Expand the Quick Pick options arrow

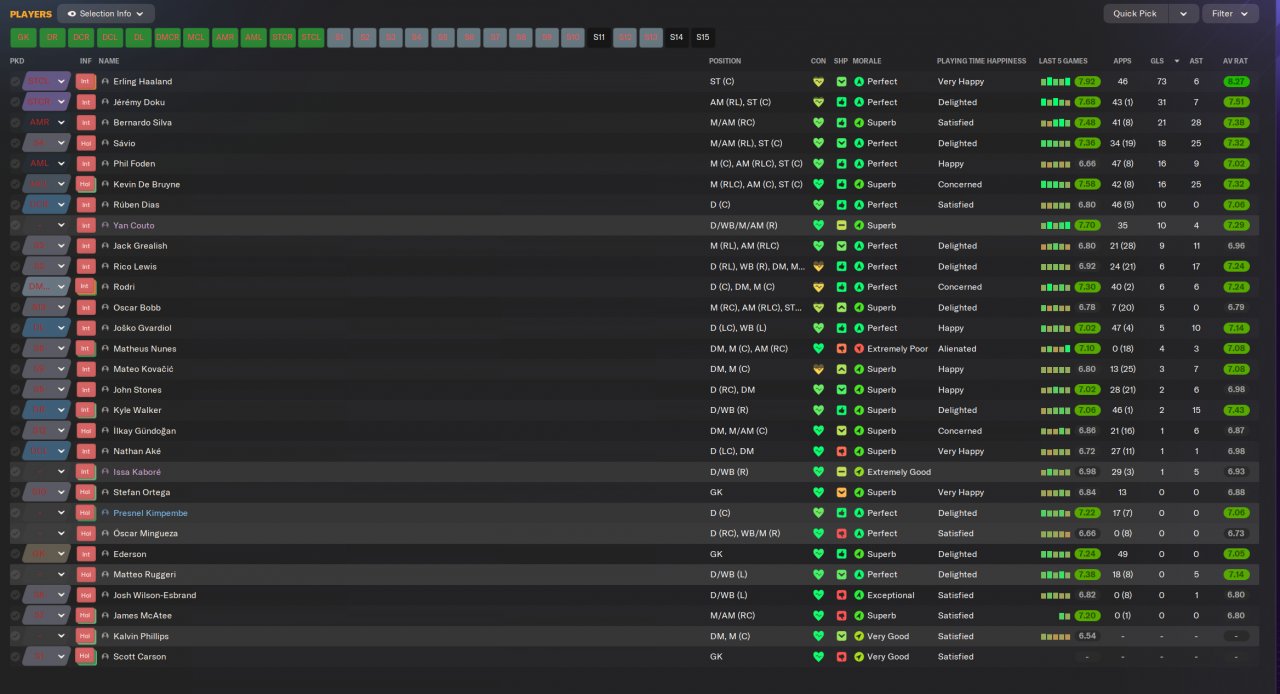click(1184, 14)
